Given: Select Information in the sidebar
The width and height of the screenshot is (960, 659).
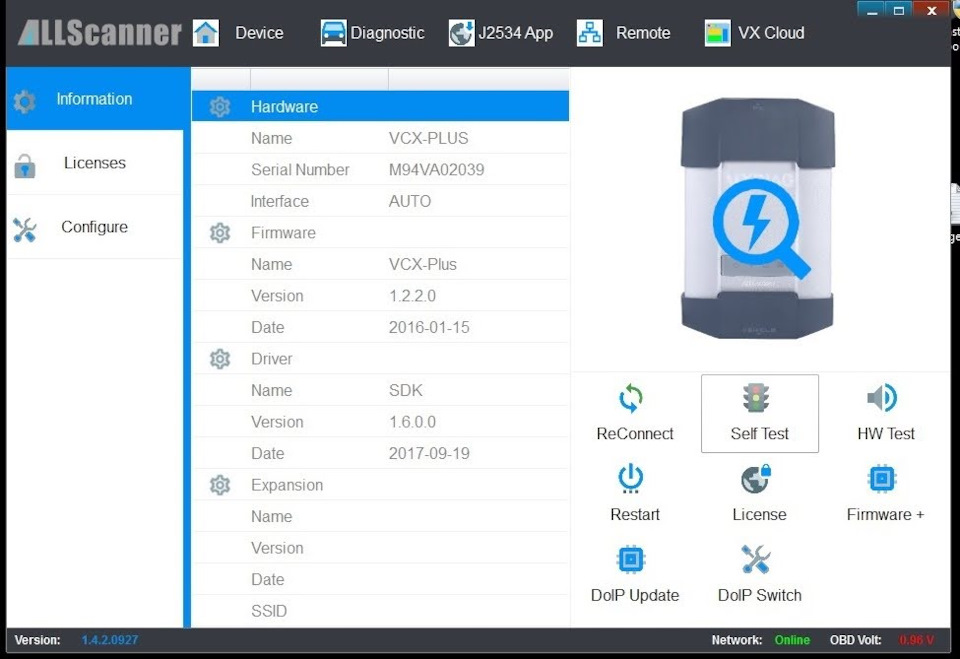Looking at the screenshot, I should 94,99.
